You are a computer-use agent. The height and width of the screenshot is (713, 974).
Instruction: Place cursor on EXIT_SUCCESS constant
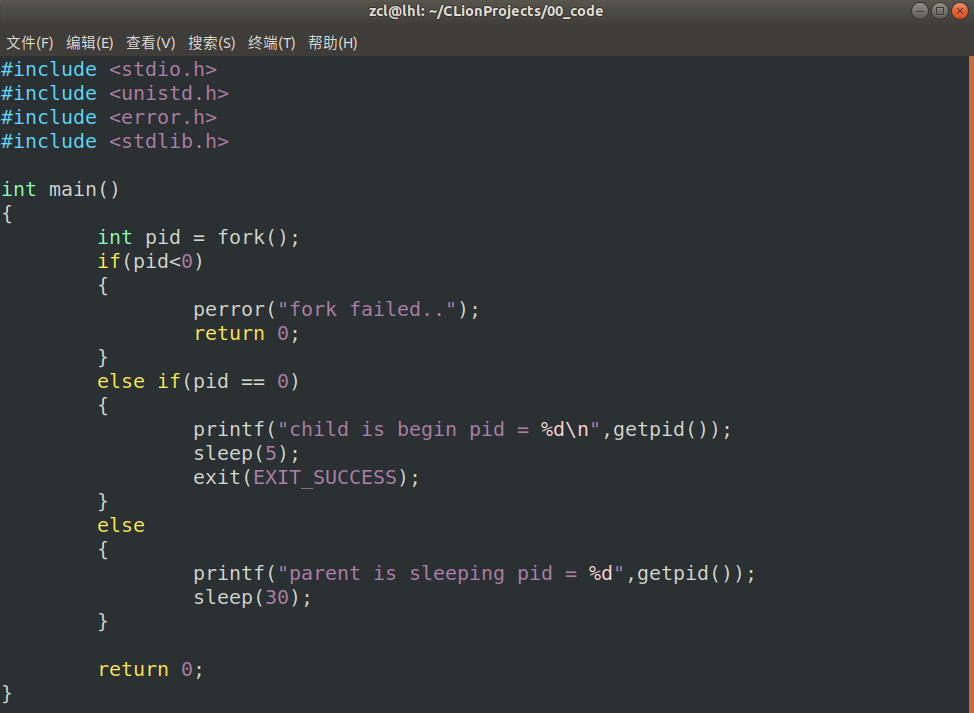(x=325, y=477)
